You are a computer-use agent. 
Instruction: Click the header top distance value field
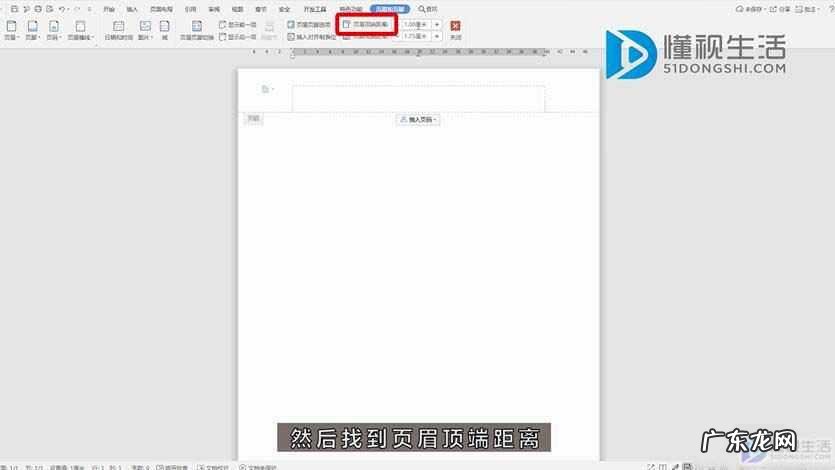click(x=417, y=24)
